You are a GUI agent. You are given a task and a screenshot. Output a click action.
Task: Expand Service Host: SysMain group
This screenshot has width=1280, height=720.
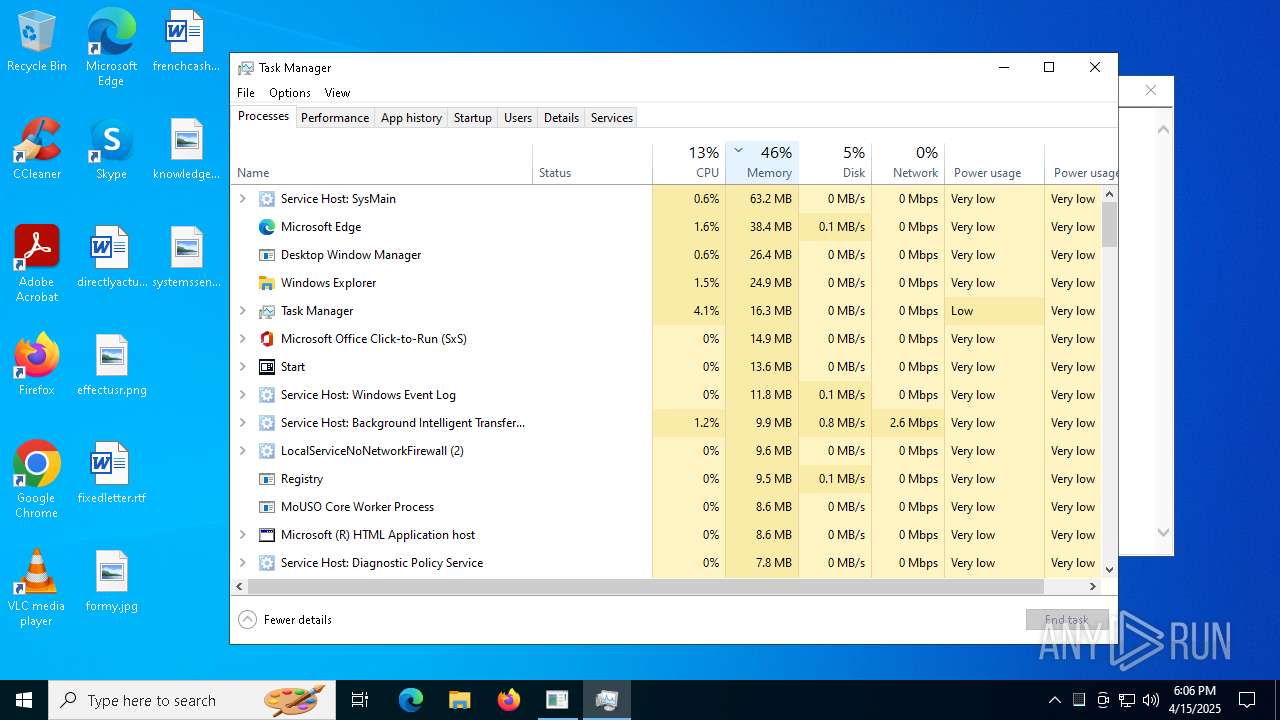[x=242, y=199]
